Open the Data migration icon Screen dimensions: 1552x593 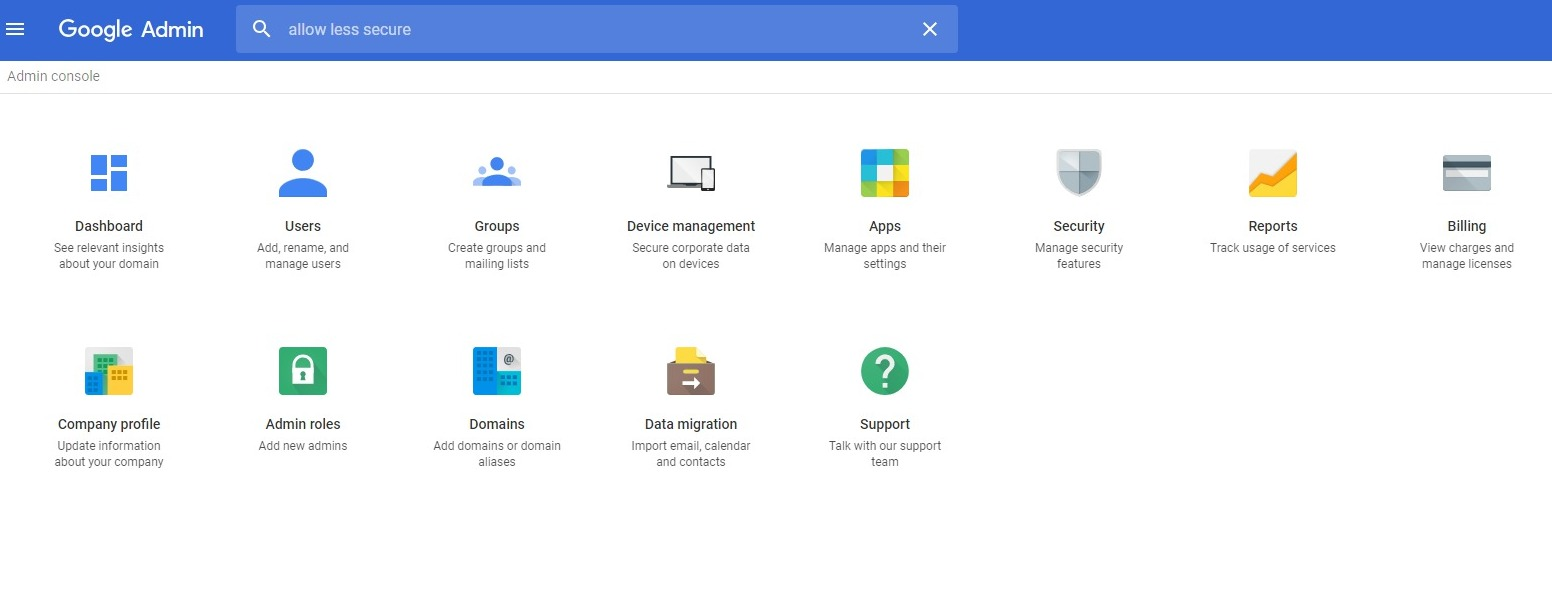coord(691,371)
